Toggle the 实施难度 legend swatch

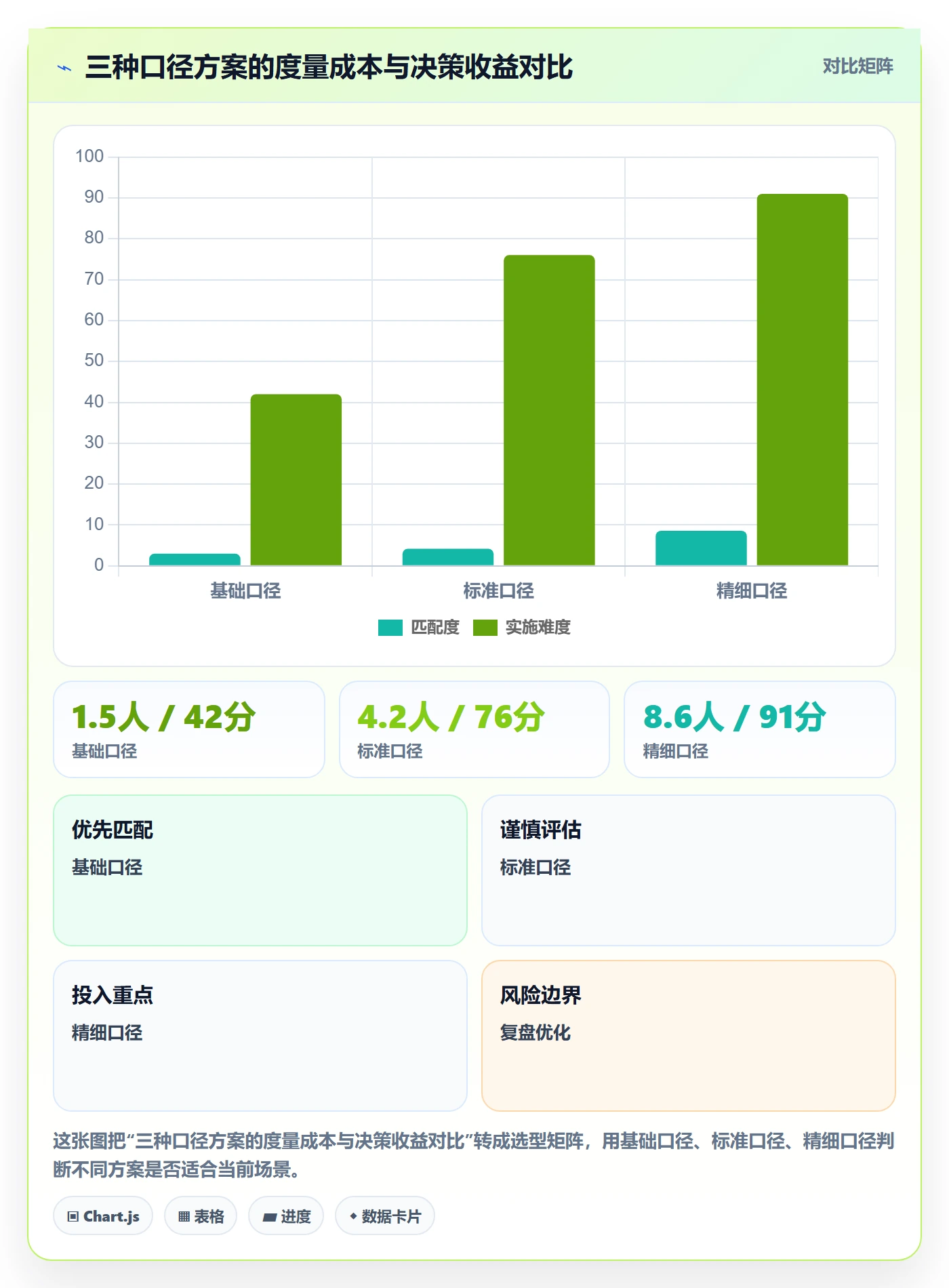[x=485, y=628]
